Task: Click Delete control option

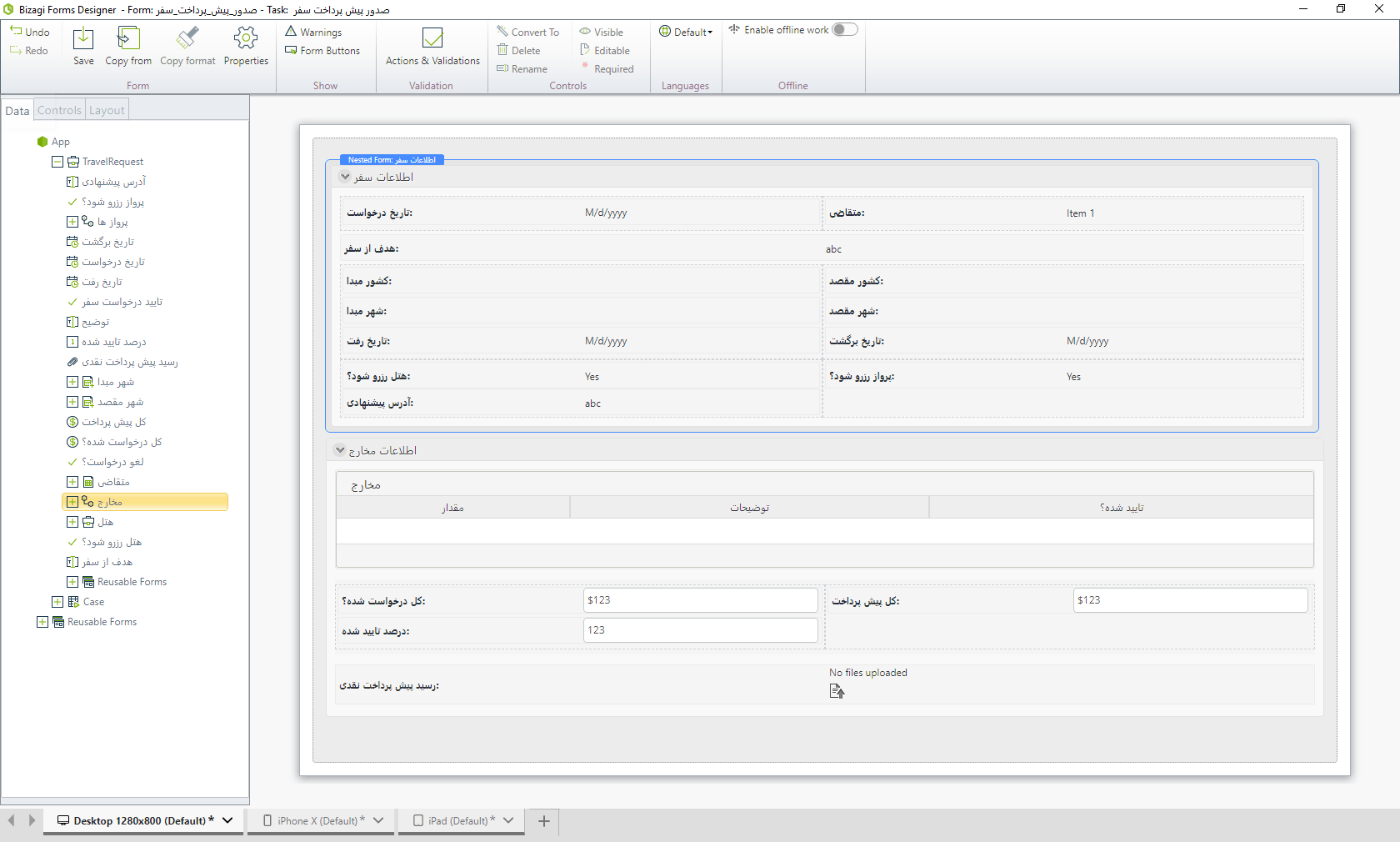Action: 518,50
